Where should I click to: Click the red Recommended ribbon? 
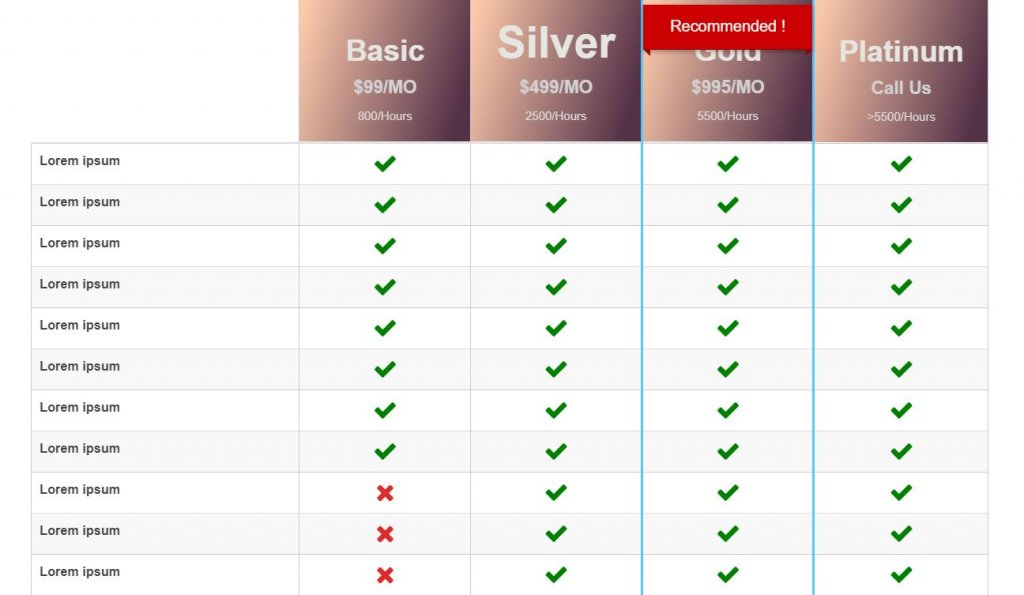point(728,27)
